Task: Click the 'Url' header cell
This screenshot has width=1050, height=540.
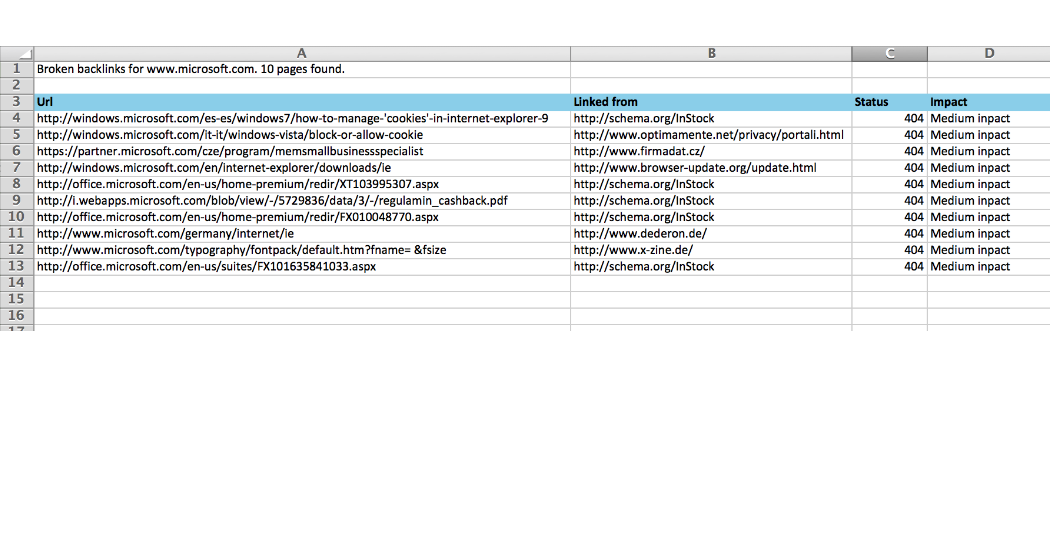Action: coord(302,102)
